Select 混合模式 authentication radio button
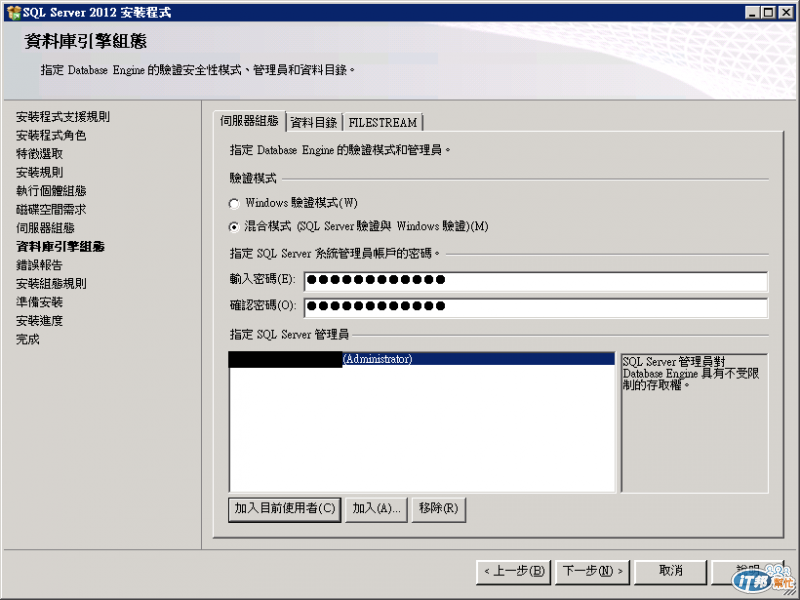Screen dimensions: 800x600 coord(234,227)
